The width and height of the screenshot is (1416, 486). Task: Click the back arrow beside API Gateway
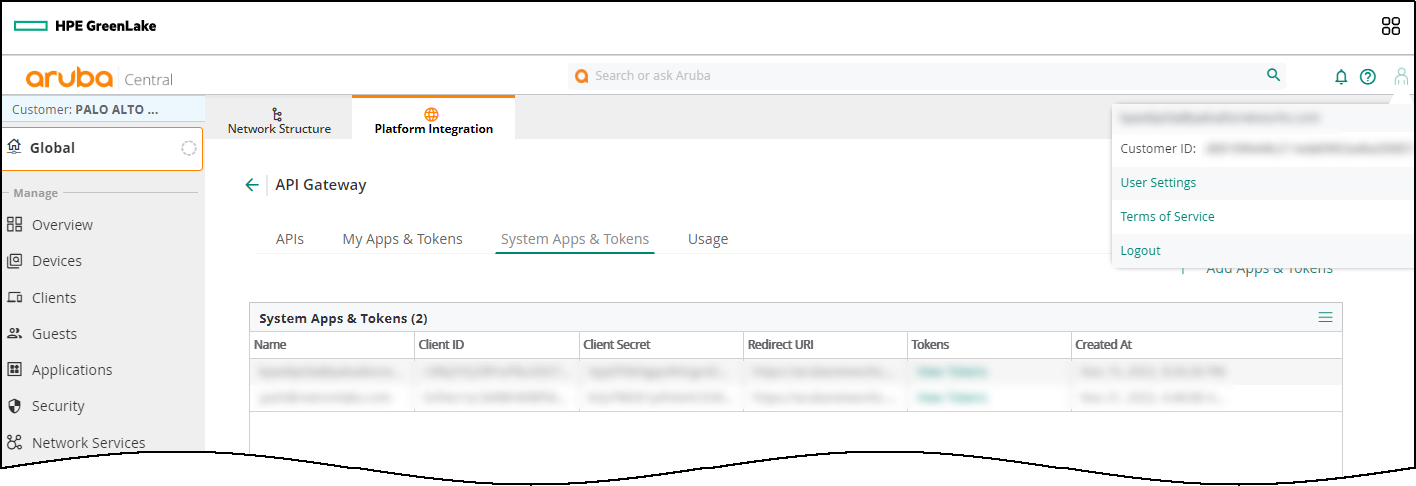pos(252,185)
